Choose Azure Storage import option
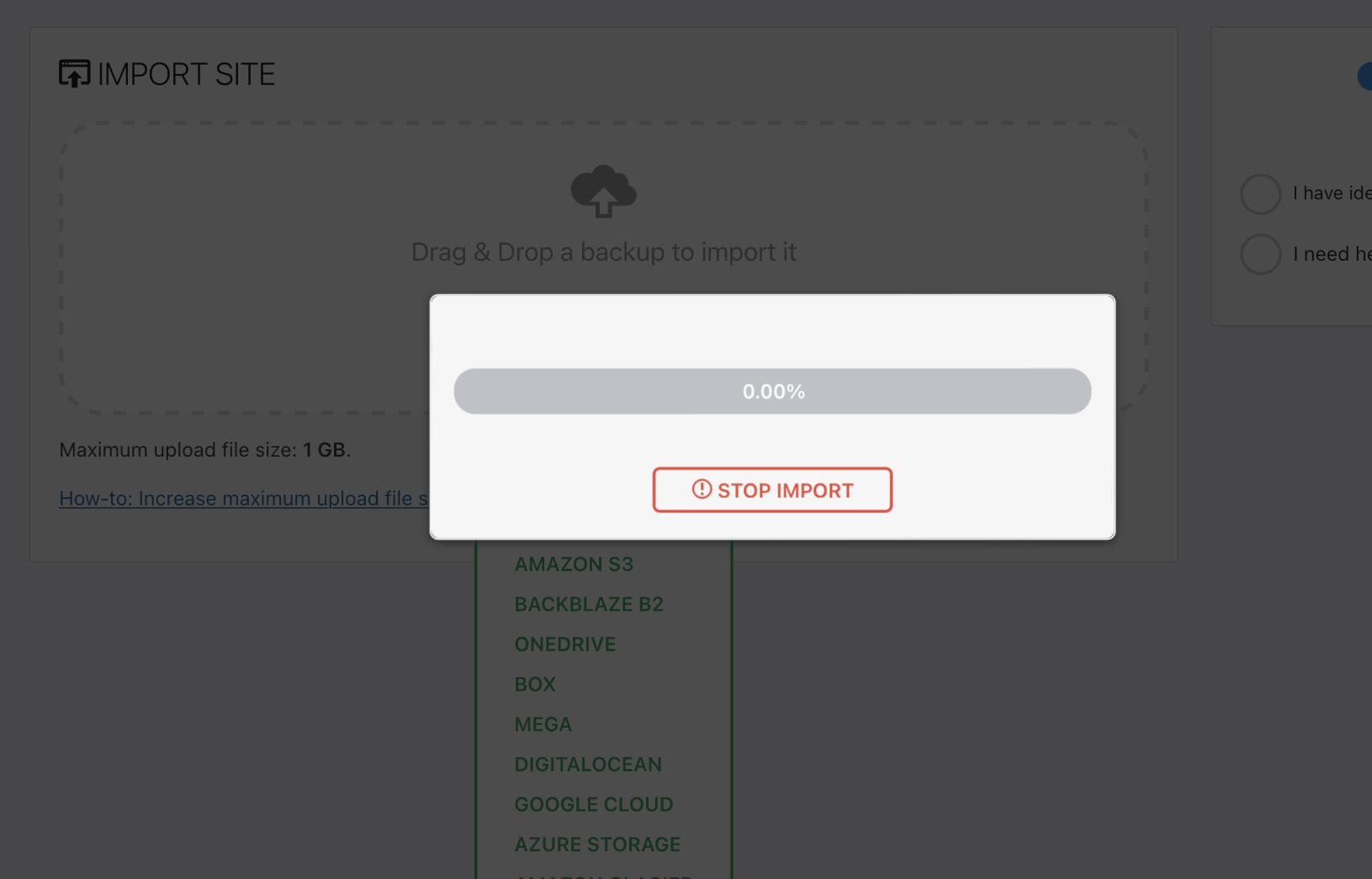 click(x=597, y=845)
